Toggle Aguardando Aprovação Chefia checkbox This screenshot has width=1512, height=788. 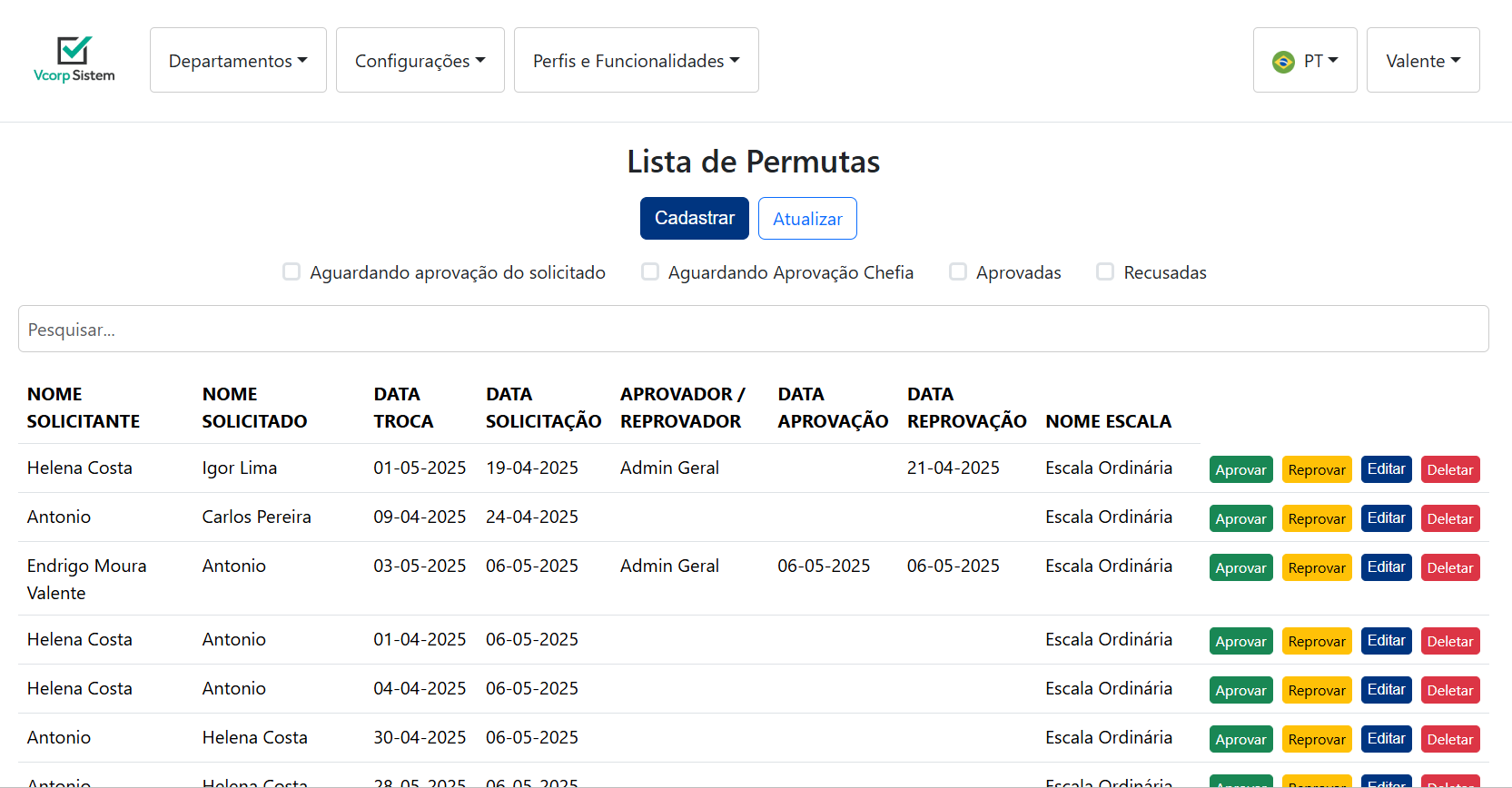(650, 271)
